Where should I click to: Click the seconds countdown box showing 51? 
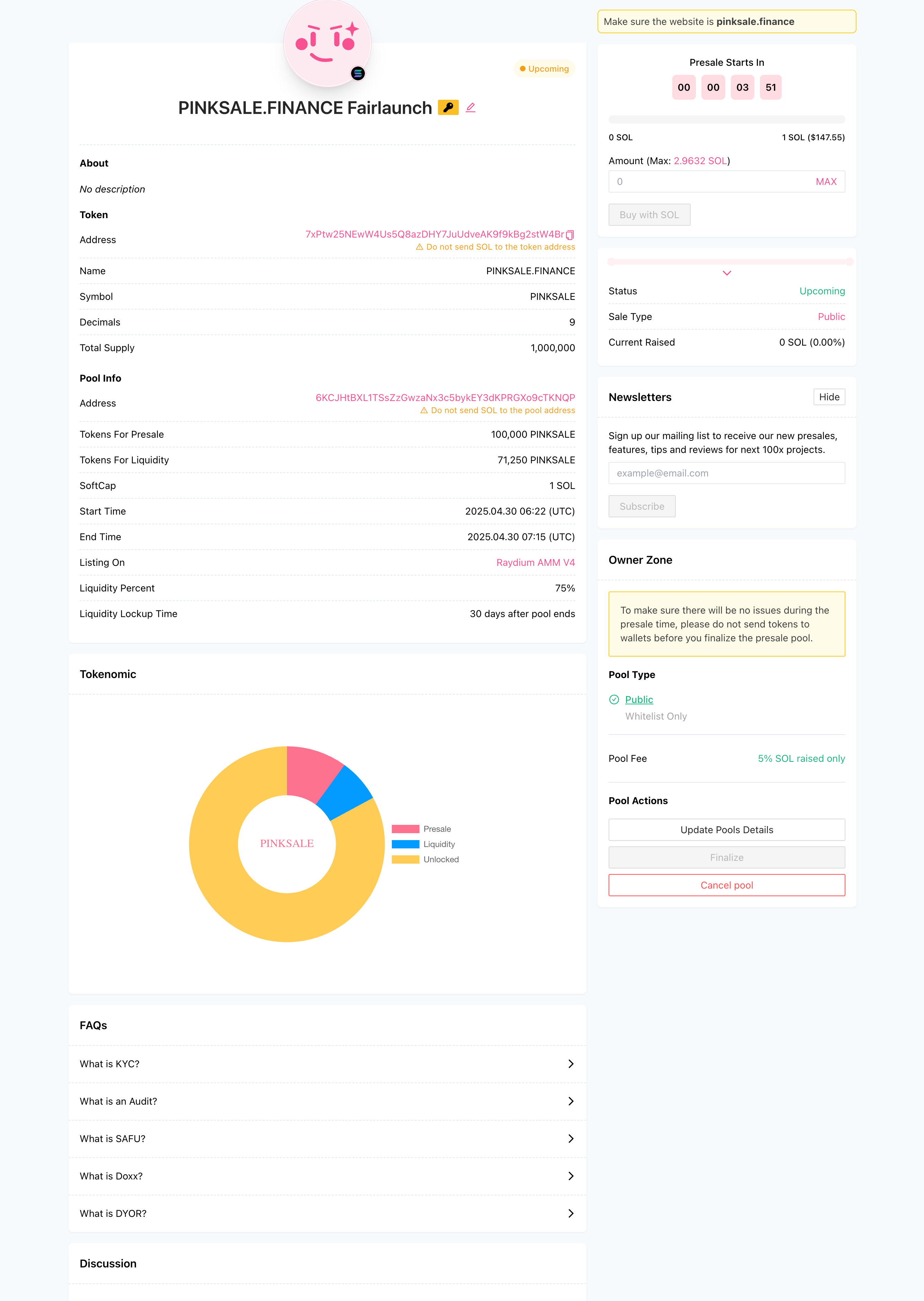[x=770, y=88]
